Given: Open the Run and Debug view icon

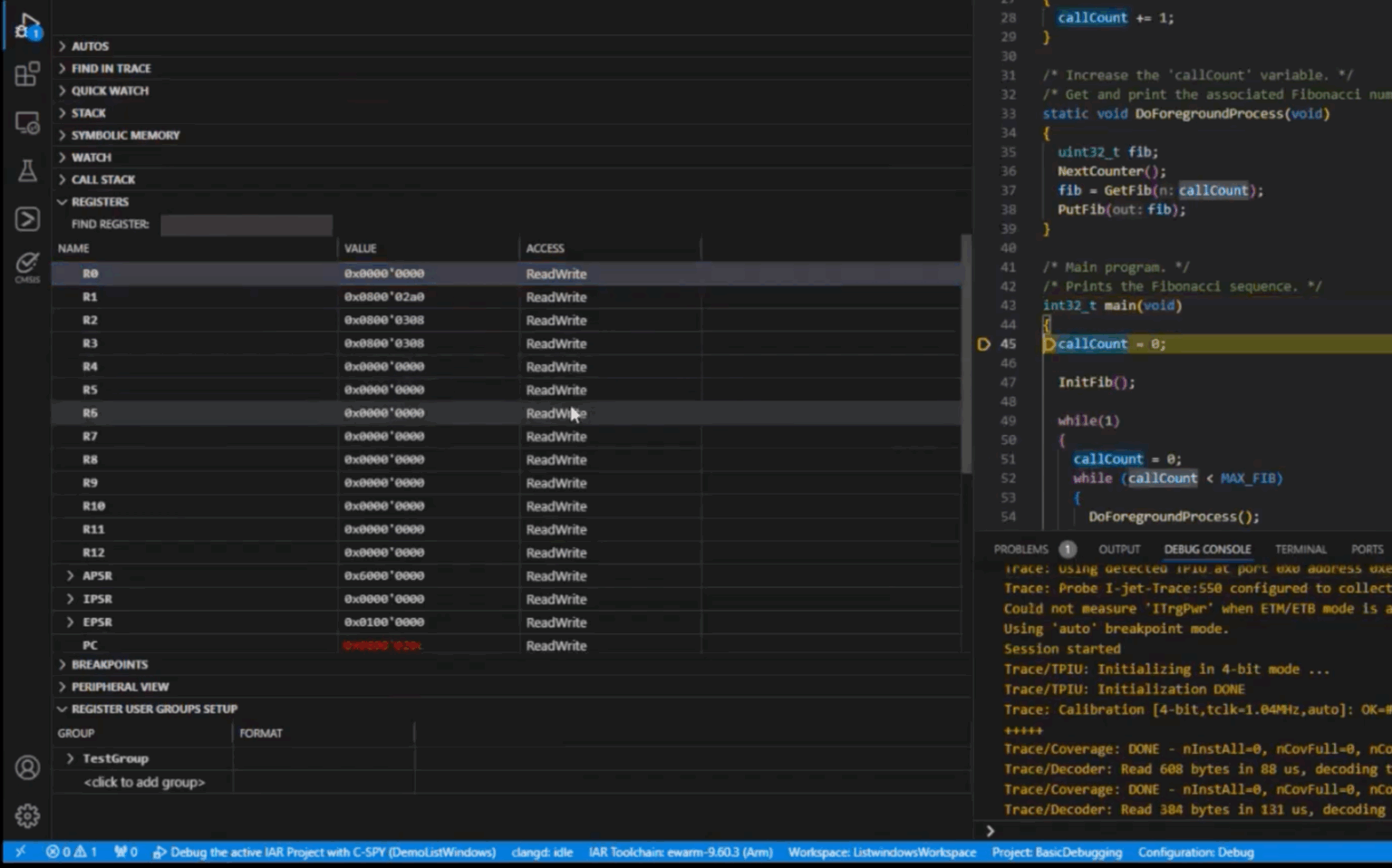Looking at the screenshot, I should 27,26.
